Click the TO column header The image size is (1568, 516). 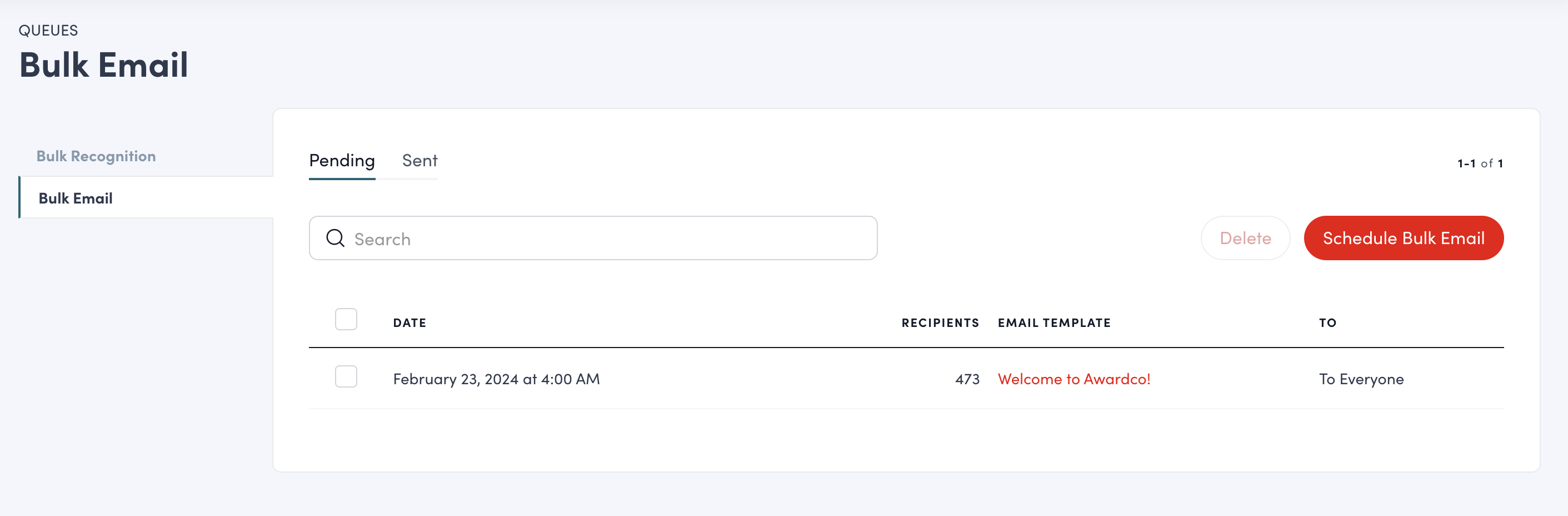pyautogui.click(x=1327, y=323)
